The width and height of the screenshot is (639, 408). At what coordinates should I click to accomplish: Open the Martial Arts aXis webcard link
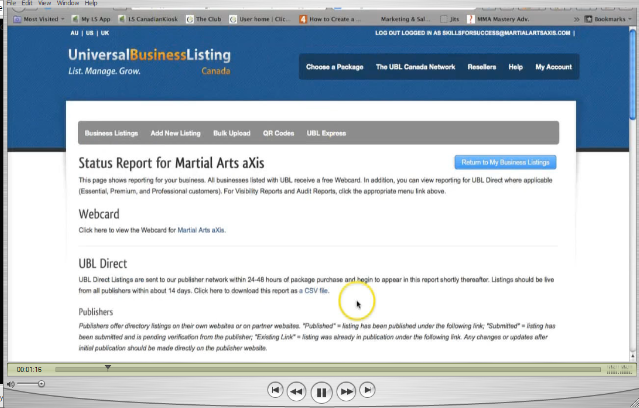pyautogui.click(x=201, y=230)
